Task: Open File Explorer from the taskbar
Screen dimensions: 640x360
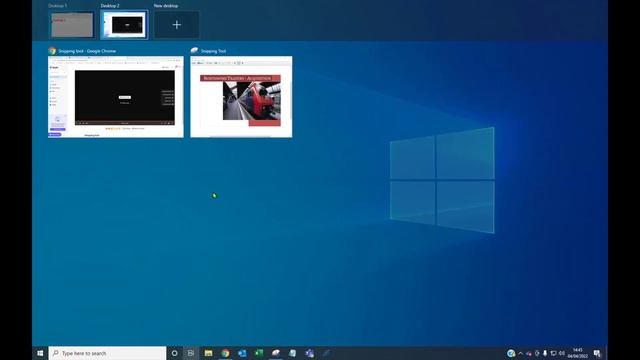Action: [209, 353]
